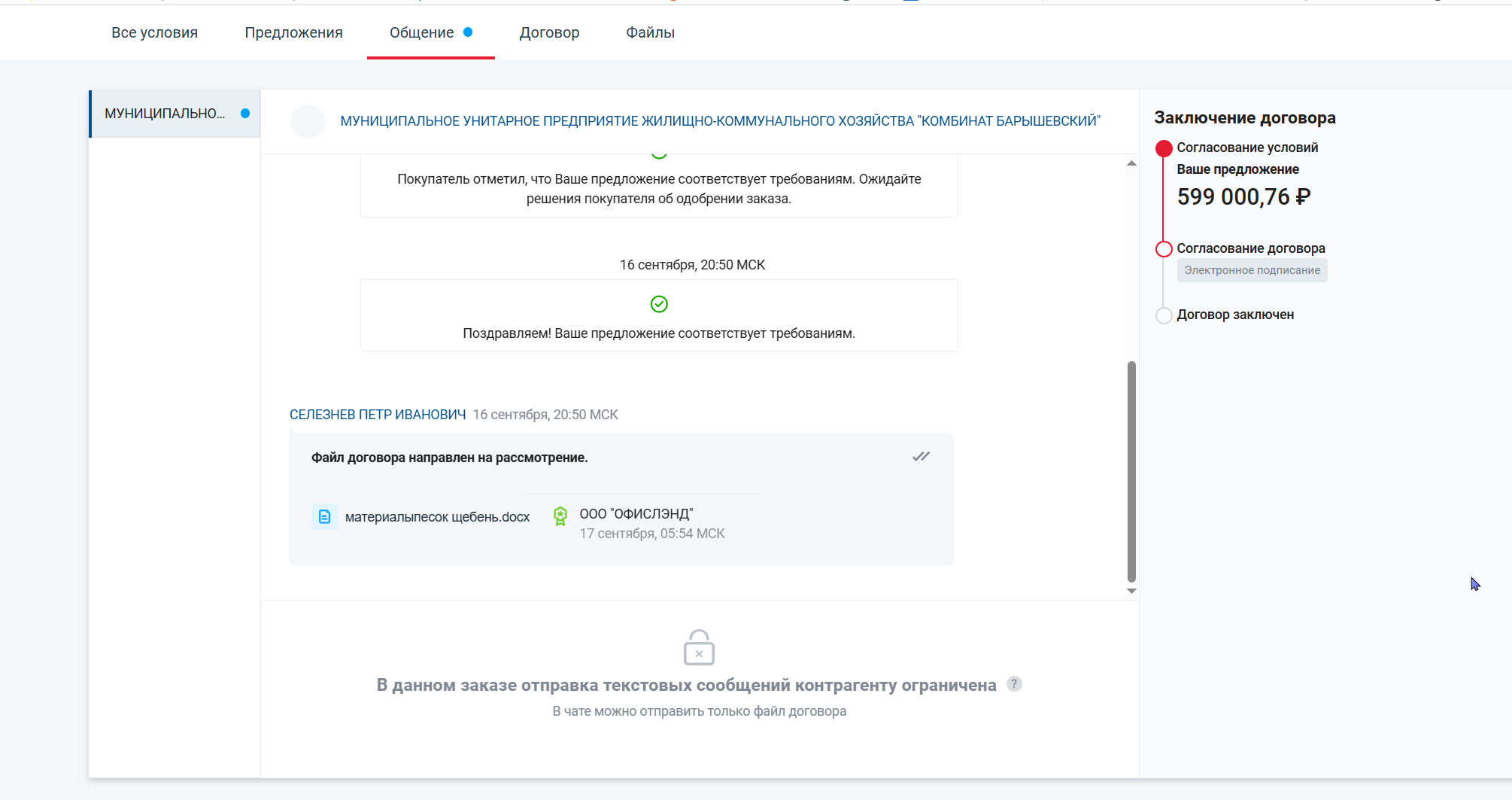Click the double-check read receipt icon

[921, 457]
